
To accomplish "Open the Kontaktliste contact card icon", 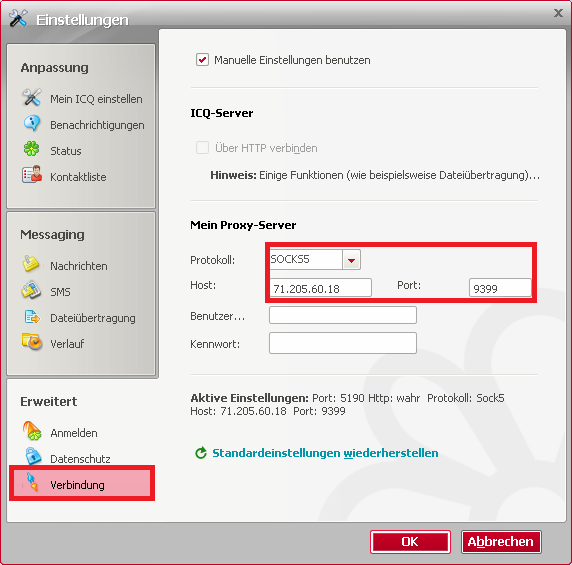I will (32, 175).
